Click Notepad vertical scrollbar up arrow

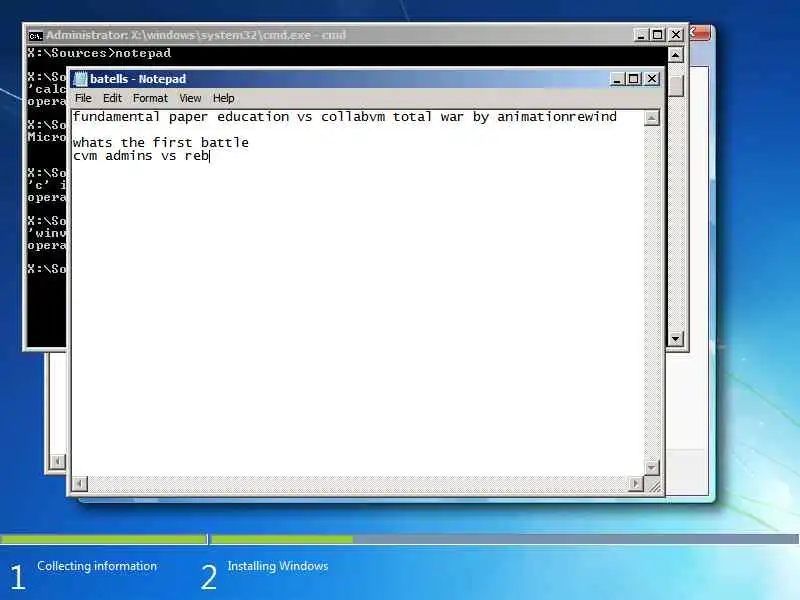click(x=651, y=118)
